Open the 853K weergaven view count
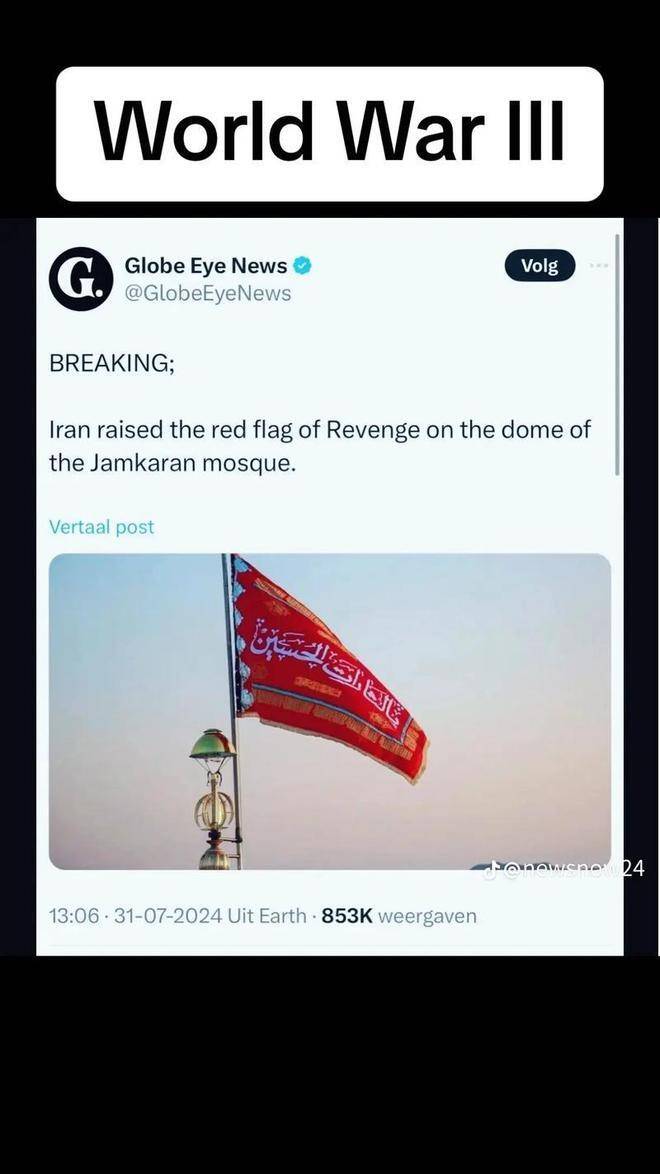This screenshot has width=660, height=1174. (399, 916)
